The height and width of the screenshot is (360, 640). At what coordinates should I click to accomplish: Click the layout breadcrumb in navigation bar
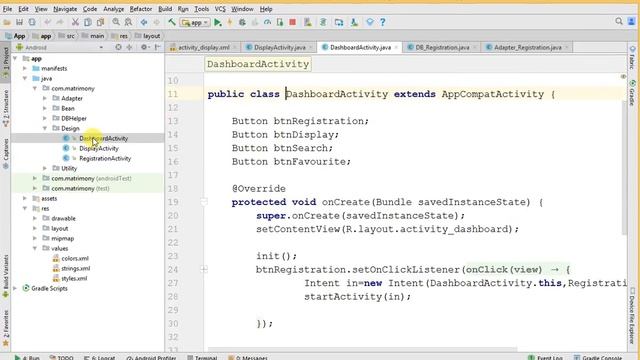click(x=148, y=36)
